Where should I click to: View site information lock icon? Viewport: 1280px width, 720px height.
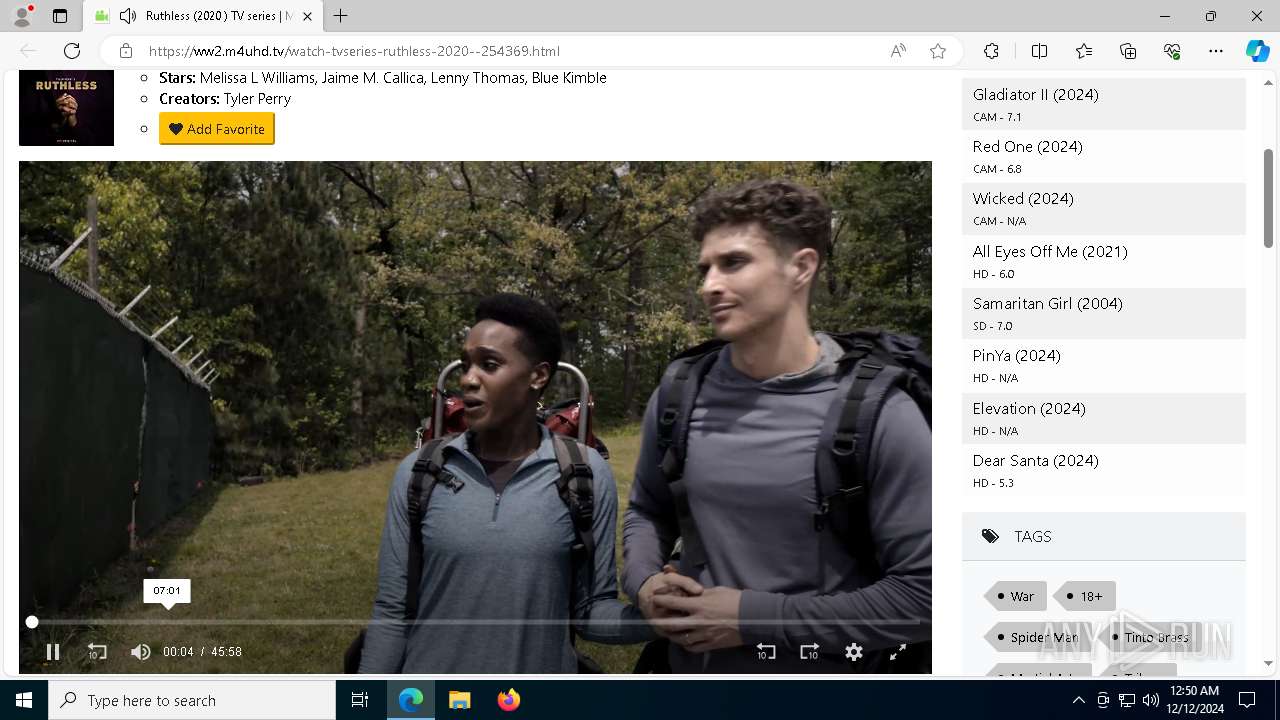pos(126,51)
